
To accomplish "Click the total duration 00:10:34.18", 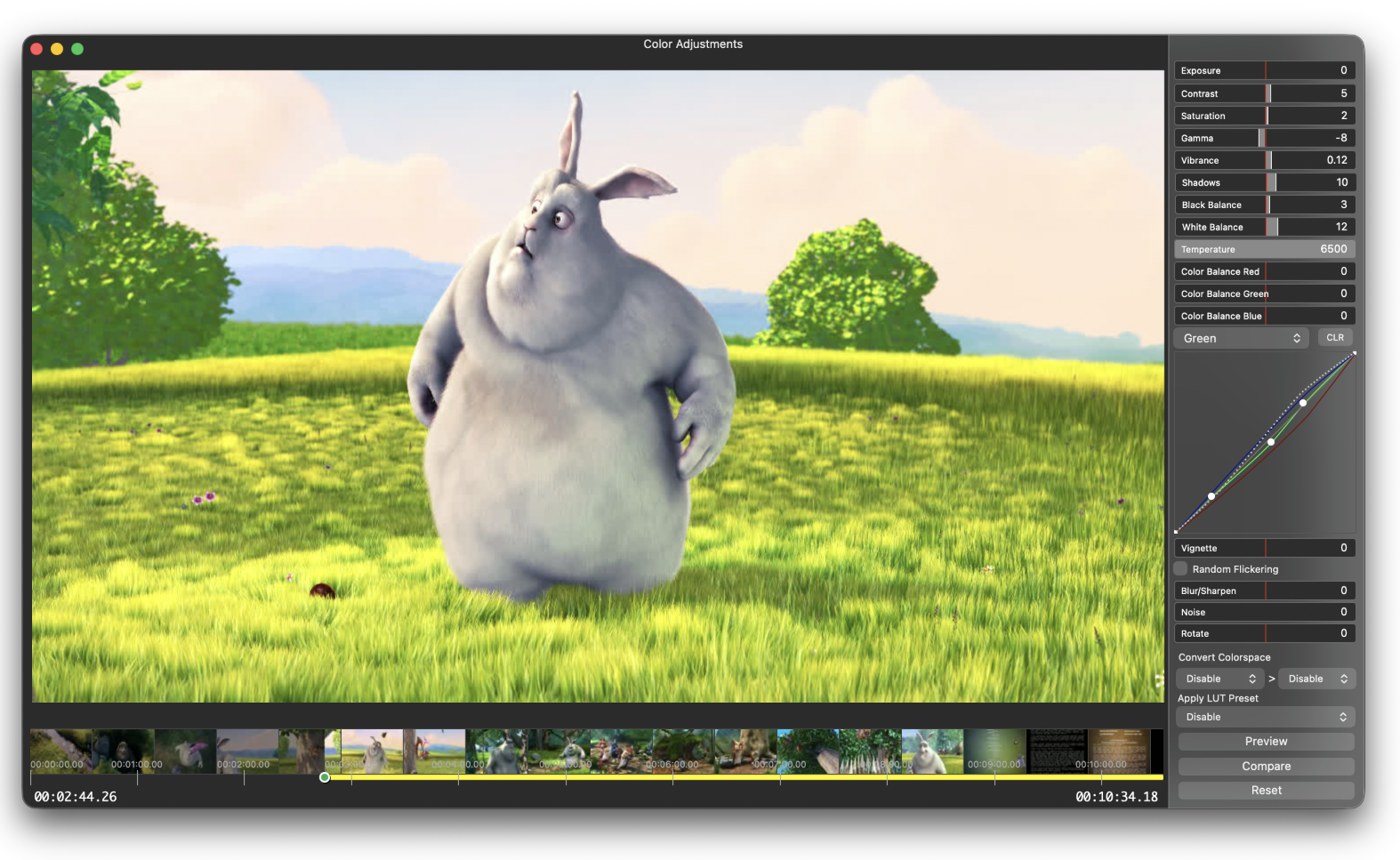I will coord(1117,797).
